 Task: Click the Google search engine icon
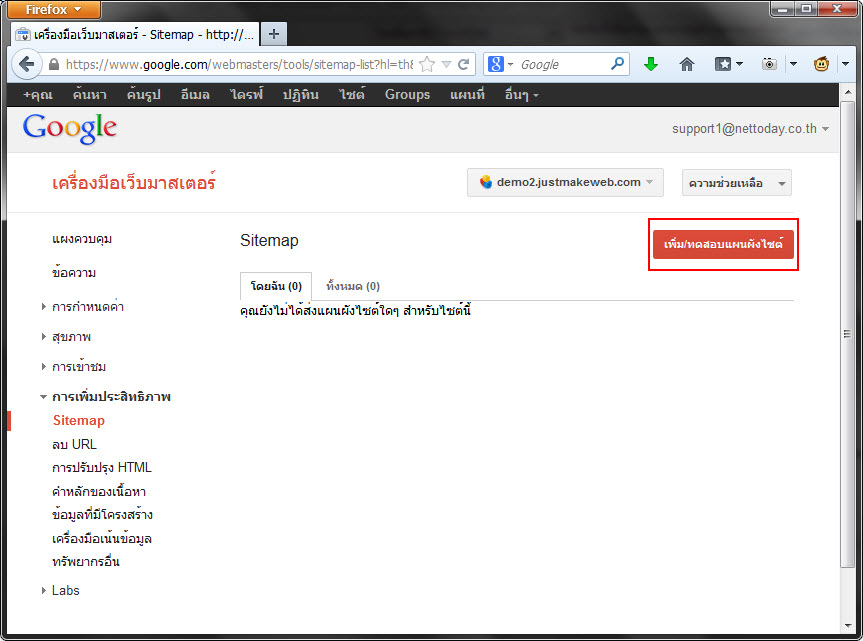[495, 64]
